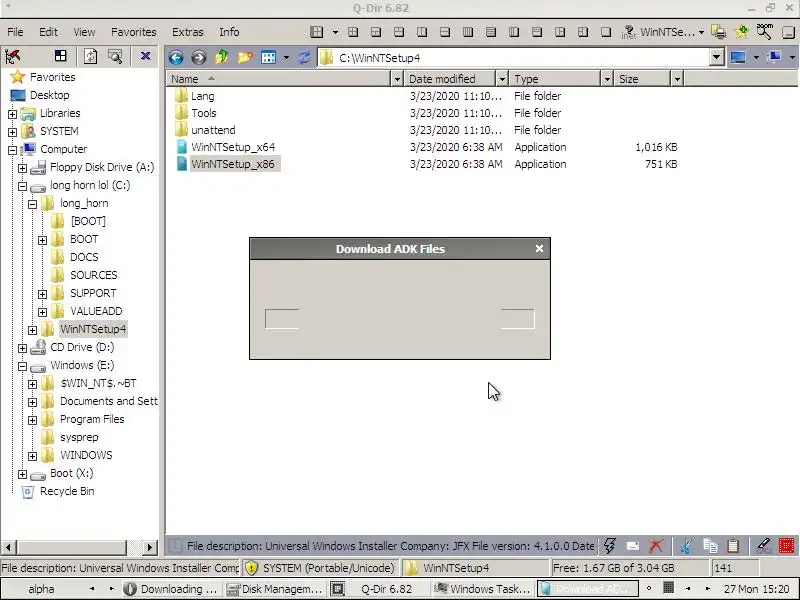
Task: Click the scissors cut icon
Action: click(x=686, y=545)
